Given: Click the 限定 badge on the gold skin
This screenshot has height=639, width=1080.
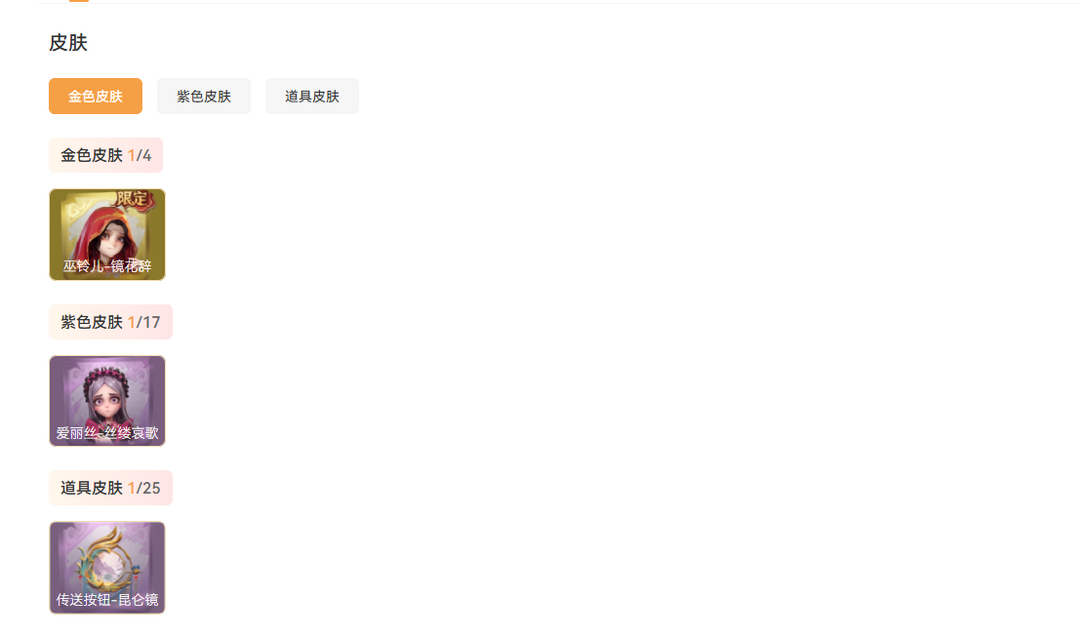Looking at the screenshot, I should click(134, 200).
